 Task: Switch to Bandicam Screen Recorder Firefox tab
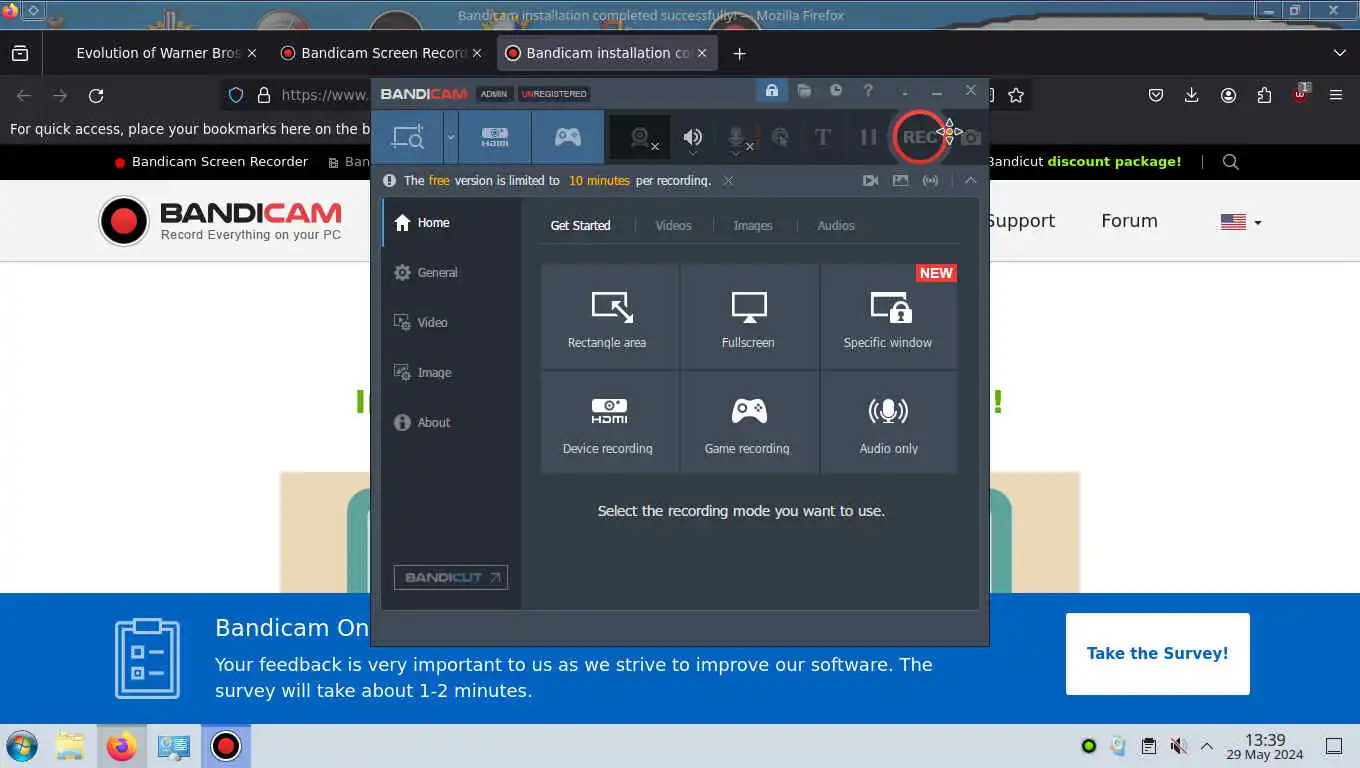[383, 53]
